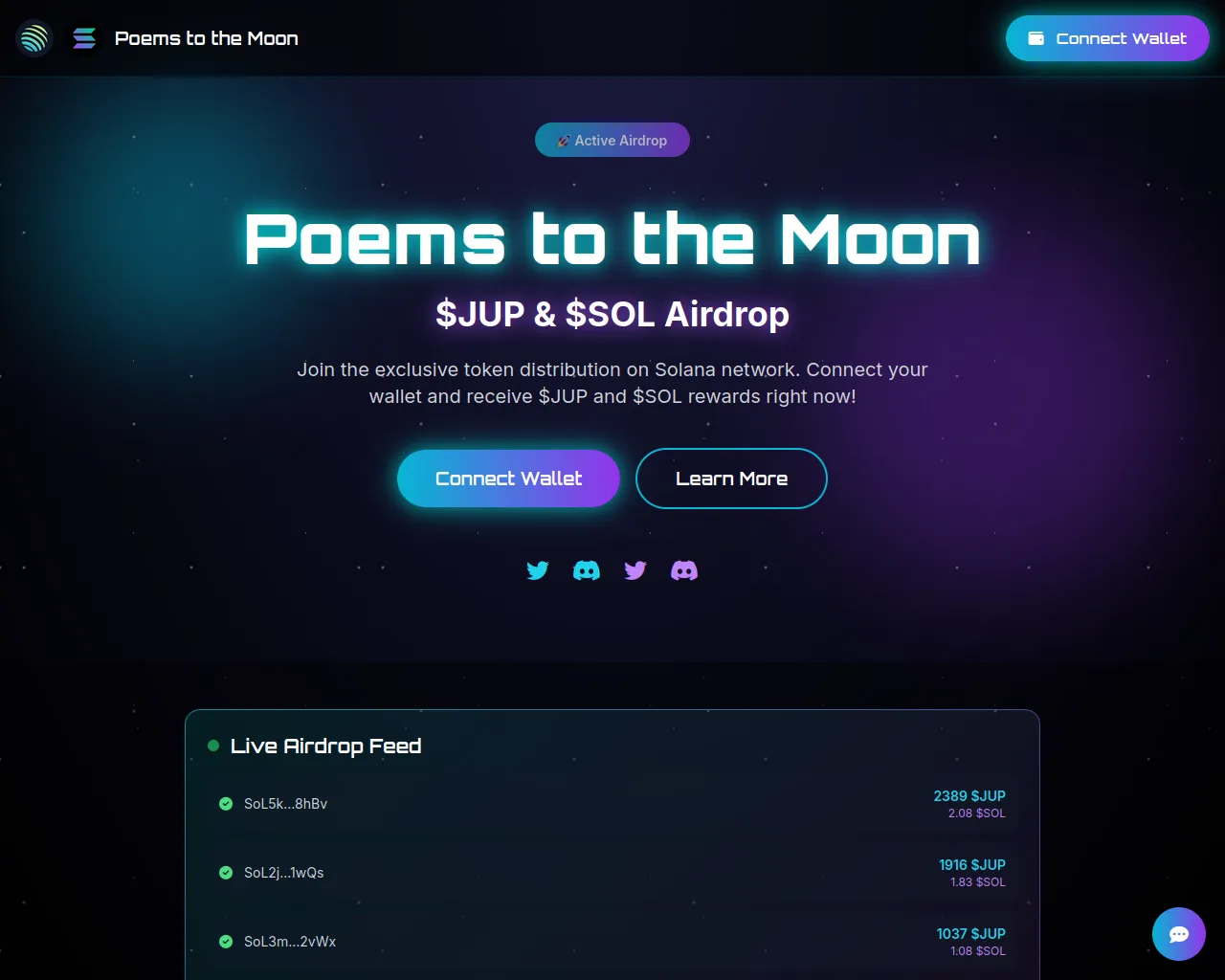Click the Active Airdrop badge

[612, 140]
